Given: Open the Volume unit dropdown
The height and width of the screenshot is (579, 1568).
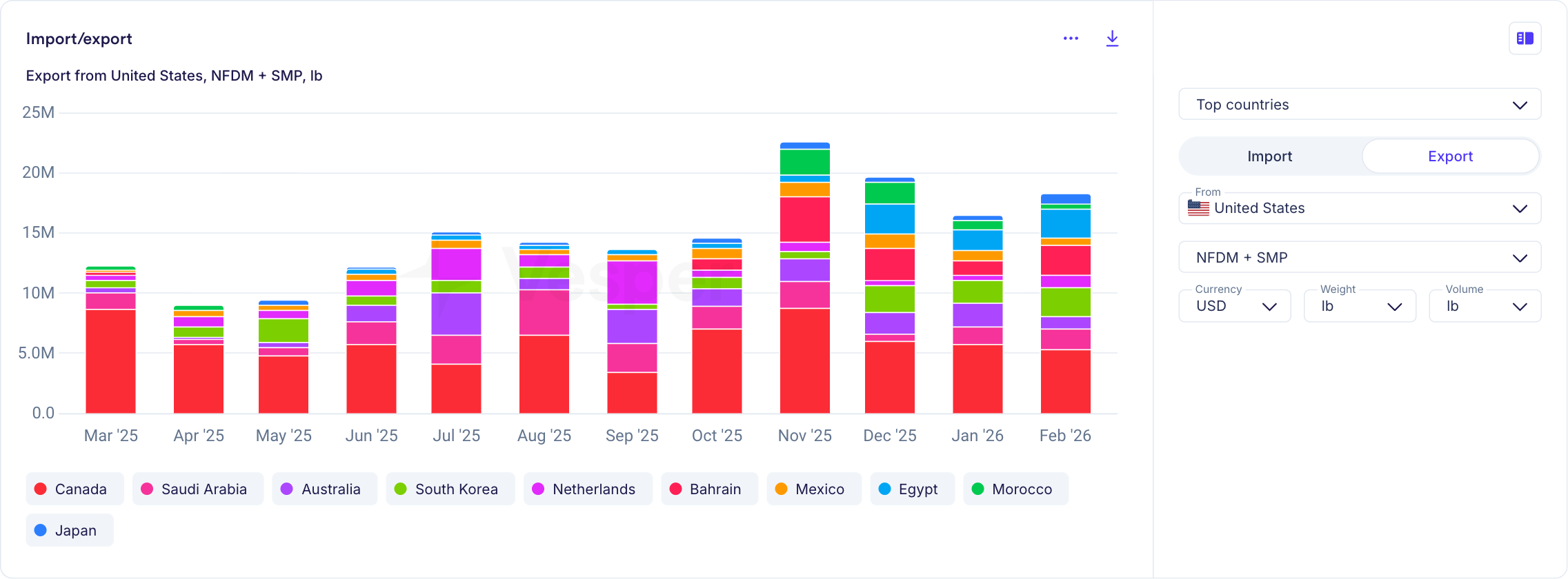Looking at the screenshot, I should [1485, 306].
